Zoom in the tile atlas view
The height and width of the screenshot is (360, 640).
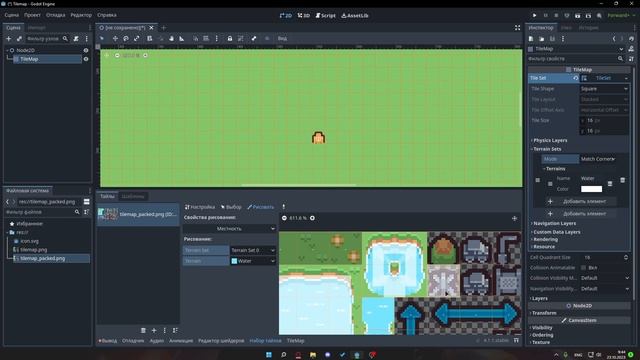pyautogui.click(x=312, y=218)
